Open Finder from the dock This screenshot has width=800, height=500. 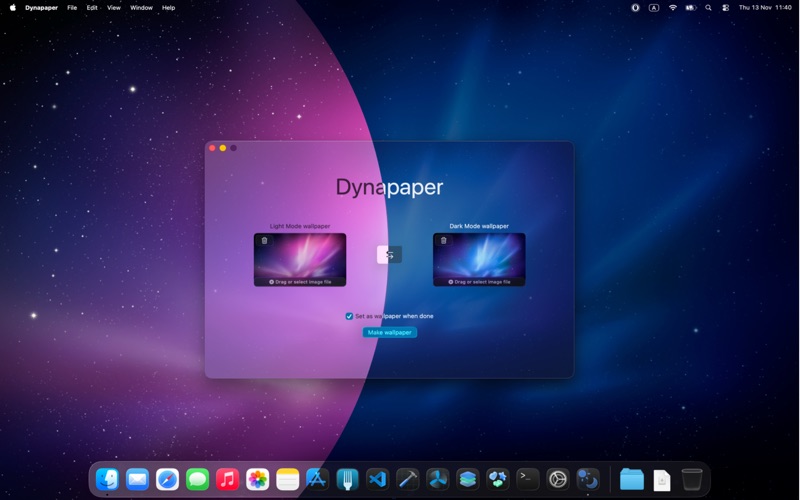coord(107,480)
